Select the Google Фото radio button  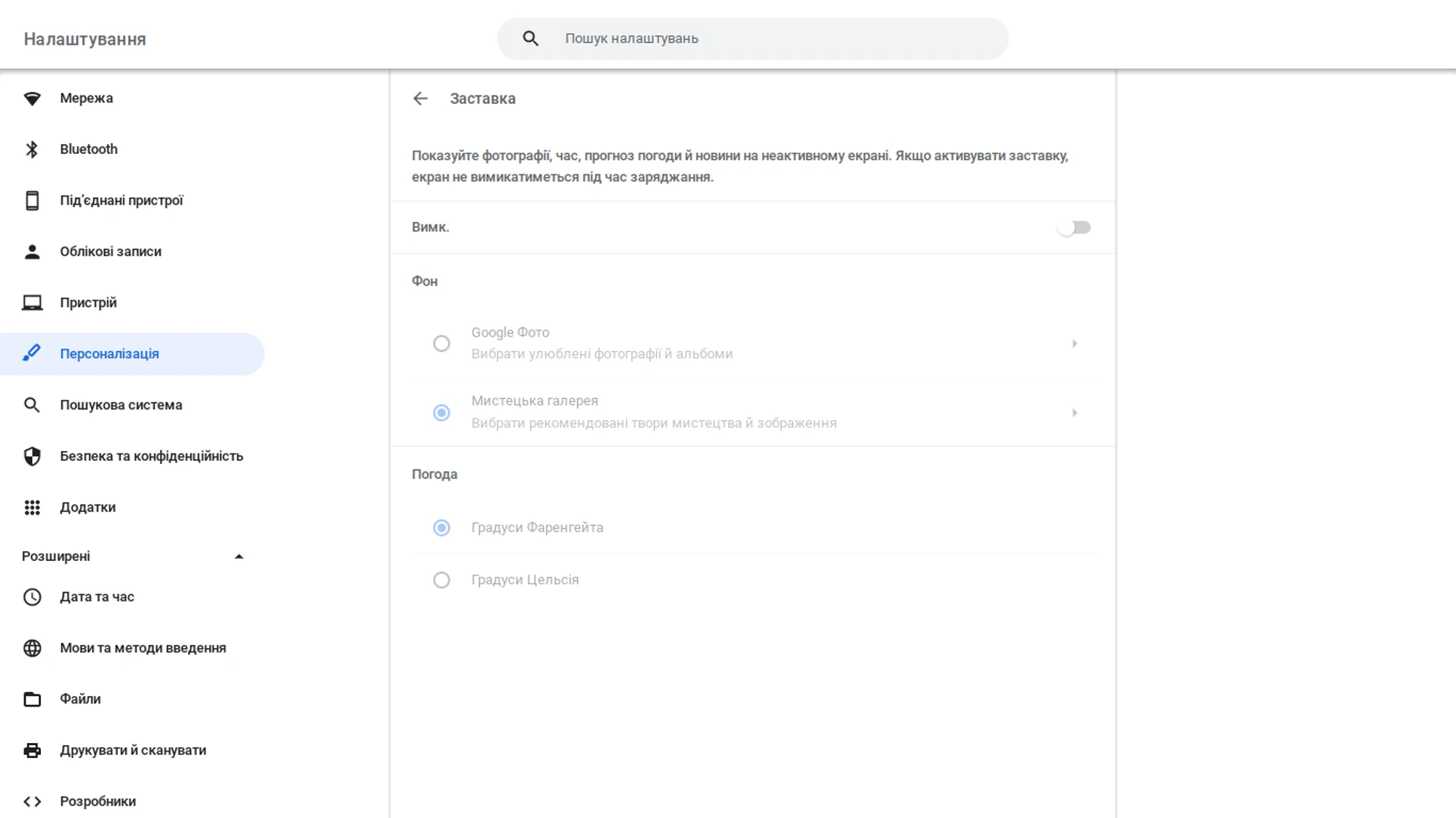tap(441, 343)
